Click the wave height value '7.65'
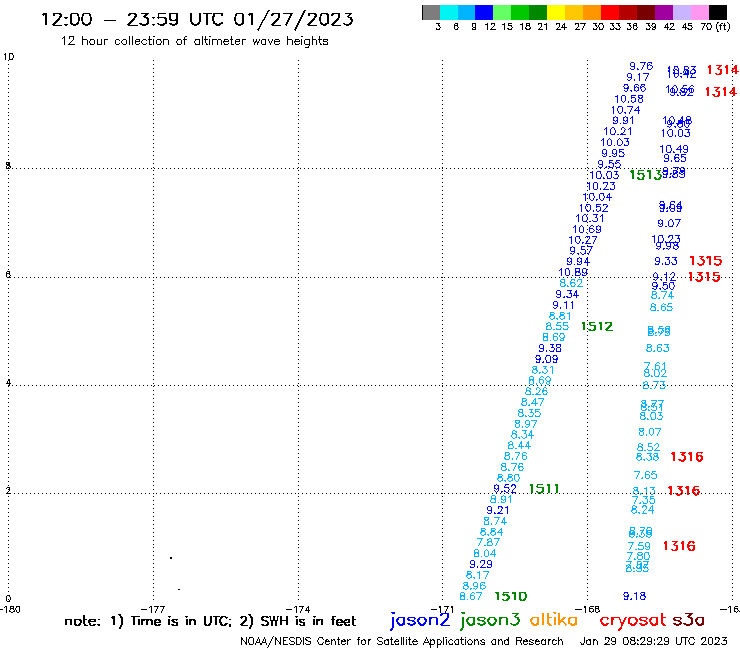The image size is (740, 650). point(646,475)
